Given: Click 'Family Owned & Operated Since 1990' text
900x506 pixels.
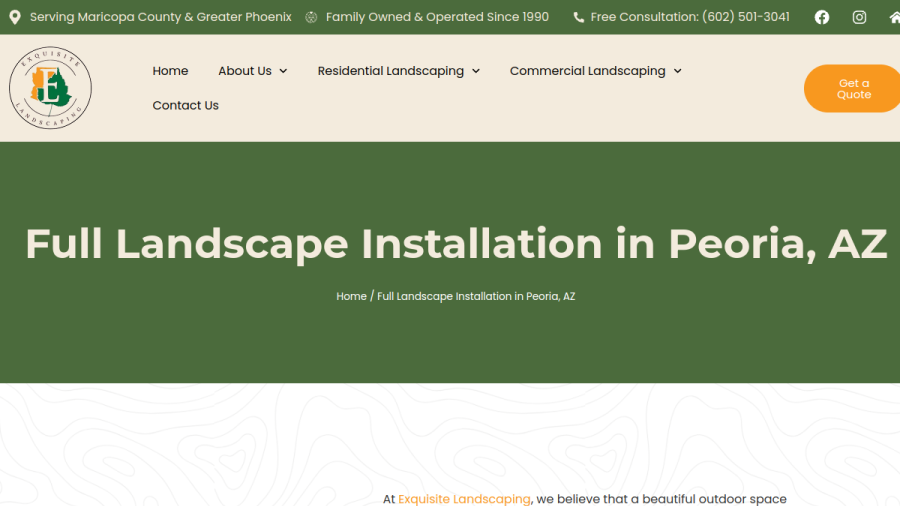Looking at the screenshot, I should pyautogui.click(x=437, y=17).
